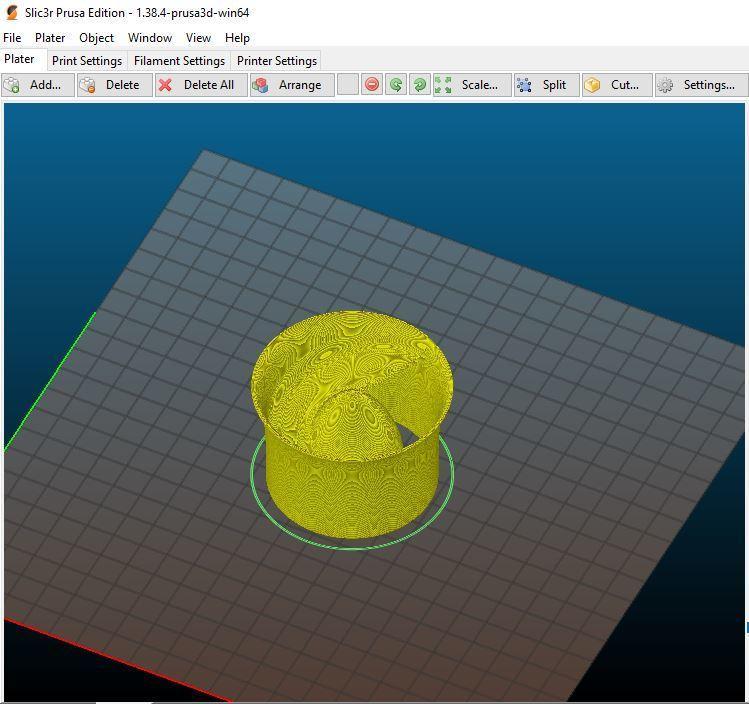The image size is (749, 704).
Task: Split the object into parts
Action: 543,85
